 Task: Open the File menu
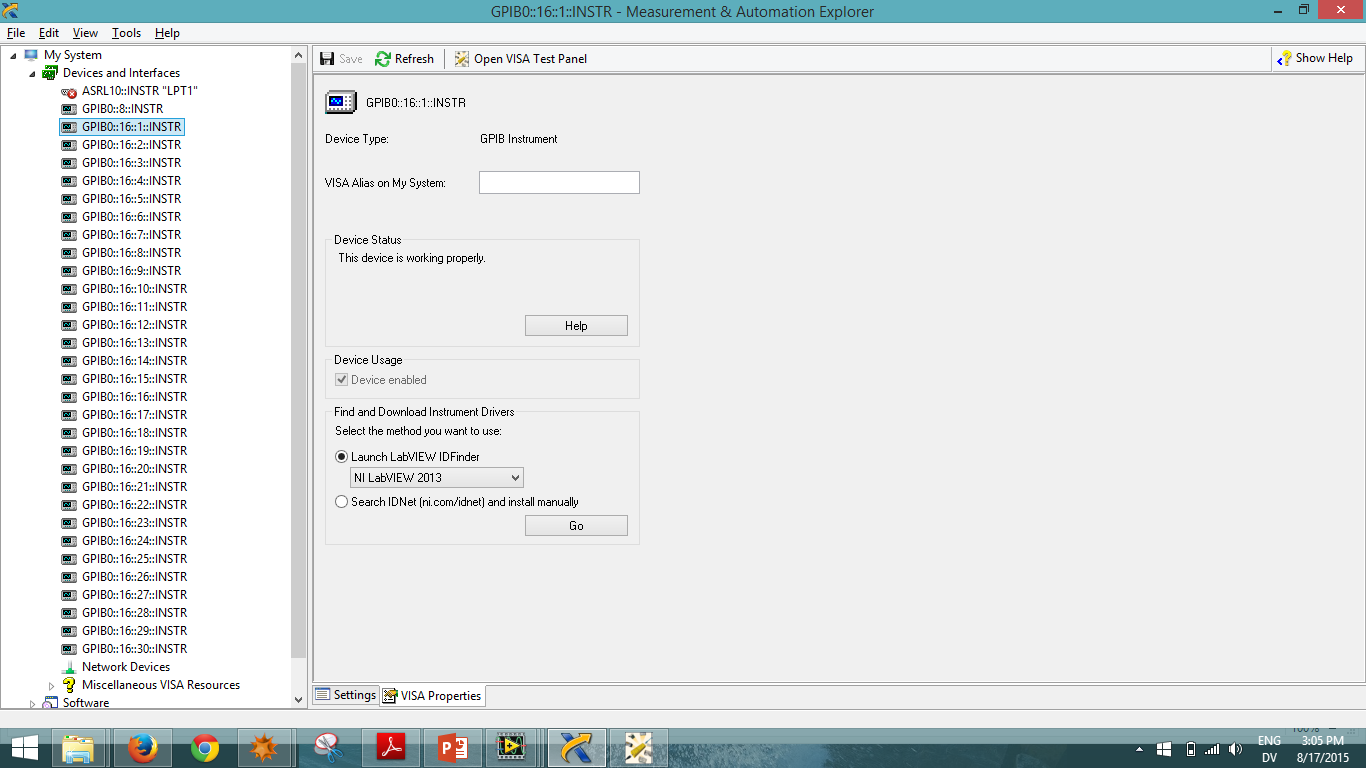tap(16, 33)
